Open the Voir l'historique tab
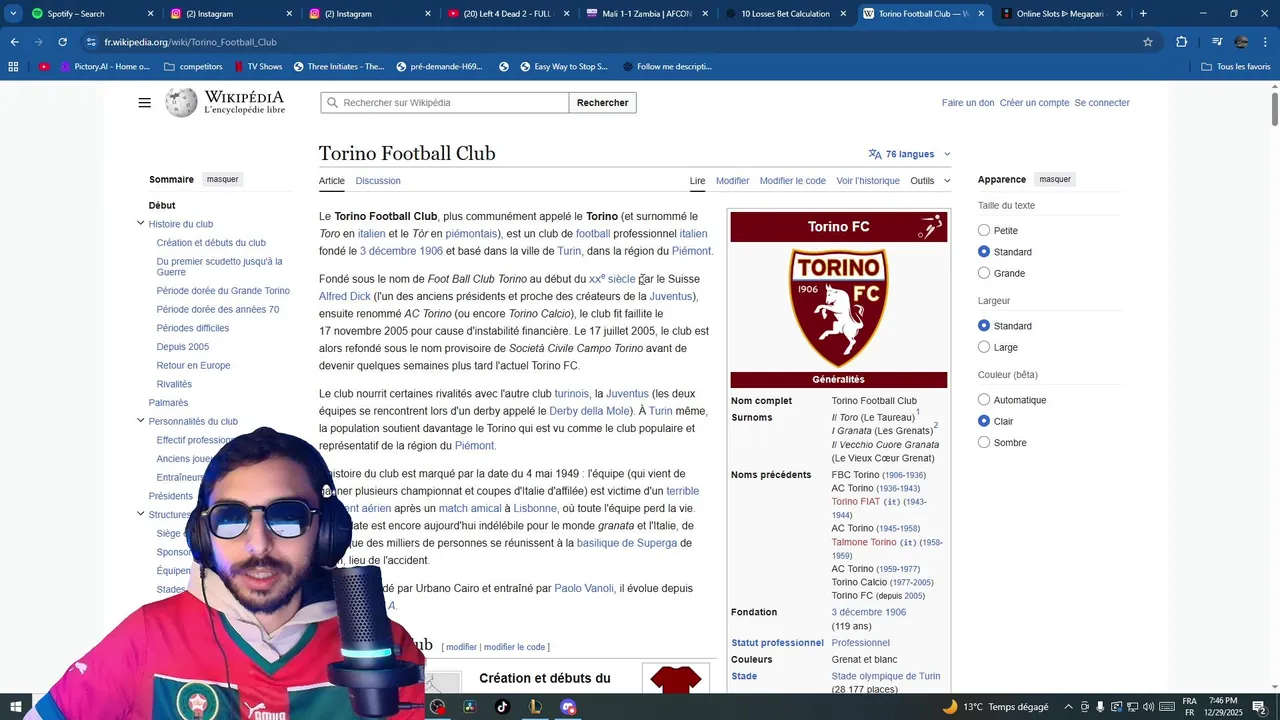 pos(868,181)
